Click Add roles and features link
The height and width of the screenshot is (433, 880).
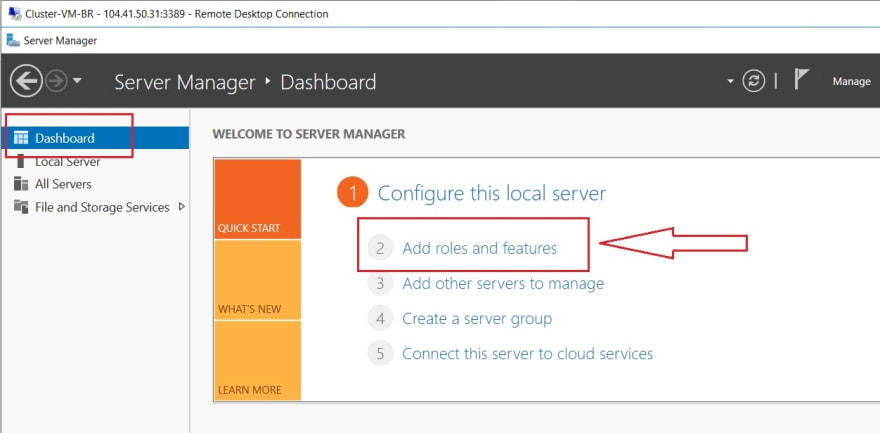[479, 248]
